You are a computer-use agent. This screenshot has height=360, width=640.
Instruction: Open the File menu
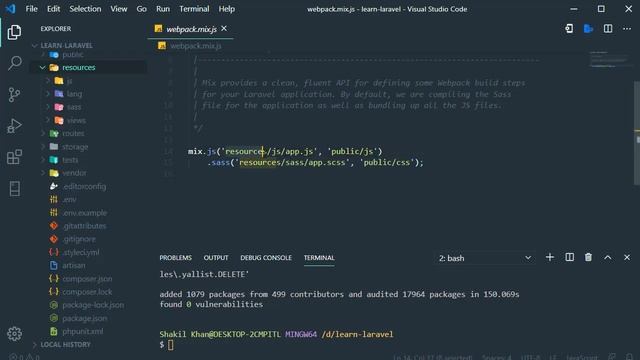click(x=31, y=9)
